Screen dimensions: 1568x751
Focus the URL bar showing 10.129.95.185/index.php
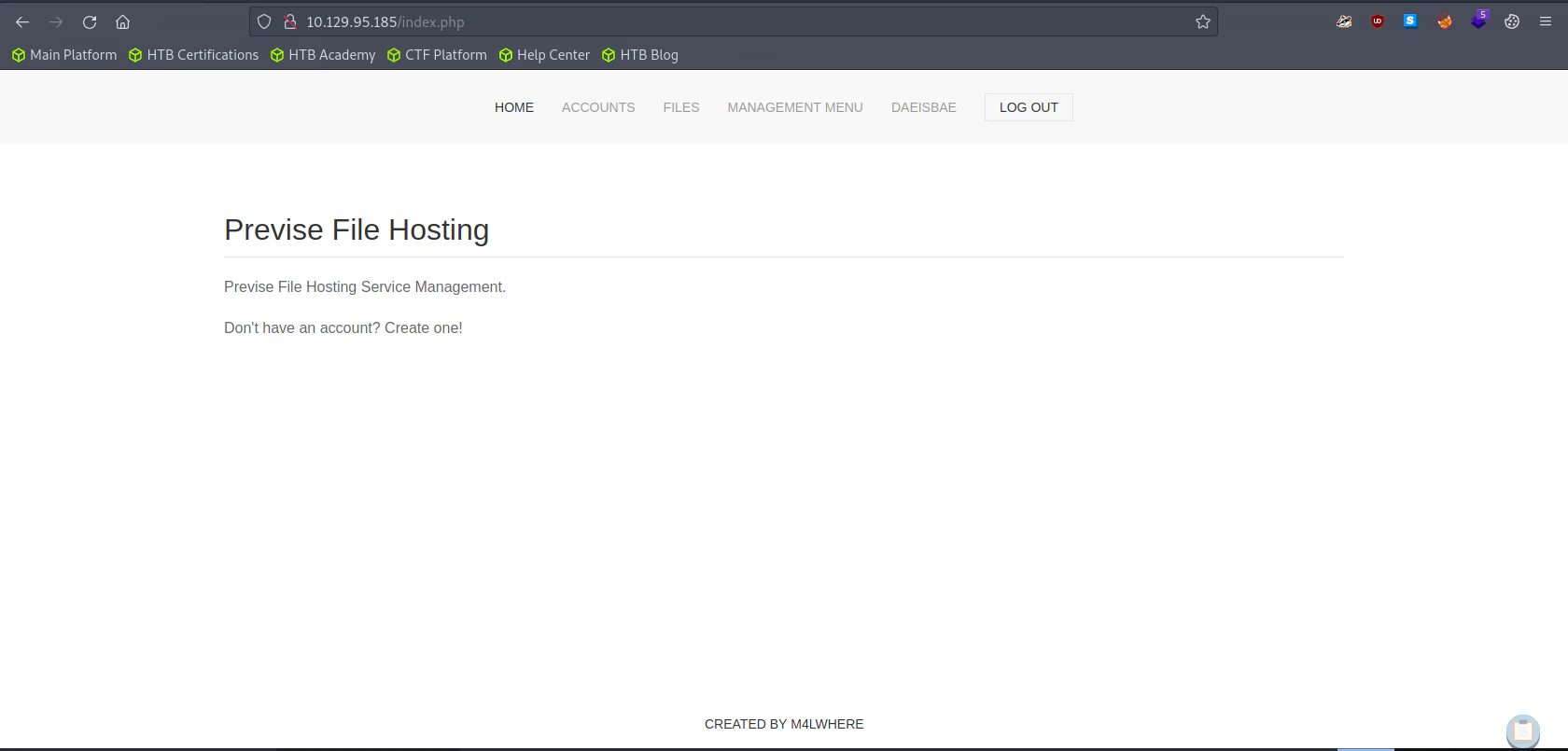point(734,21)
